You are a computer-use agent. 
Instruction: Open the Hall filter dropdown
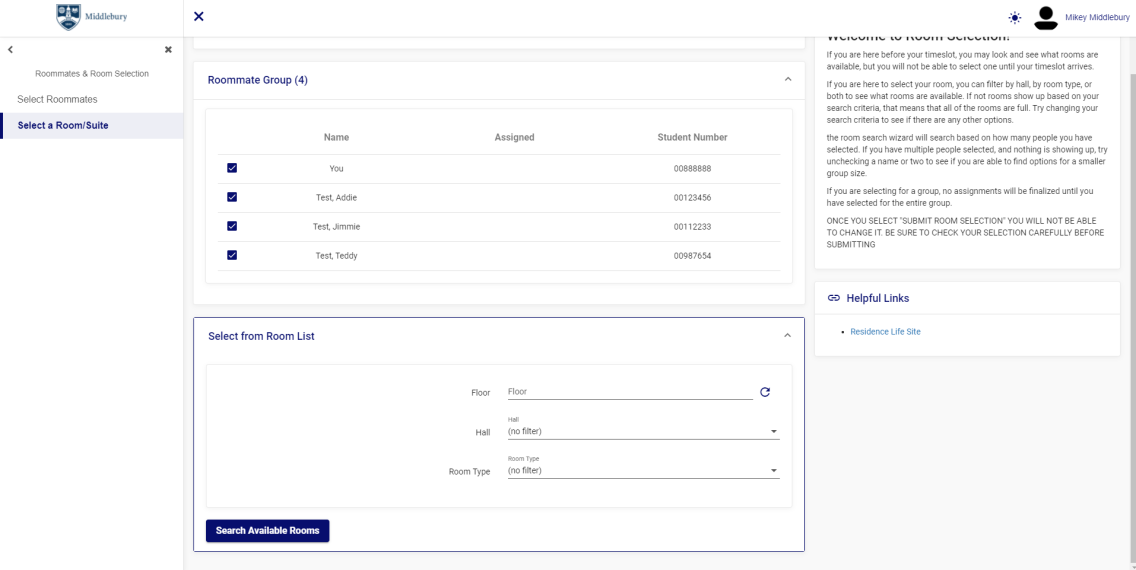pos(642,431)
